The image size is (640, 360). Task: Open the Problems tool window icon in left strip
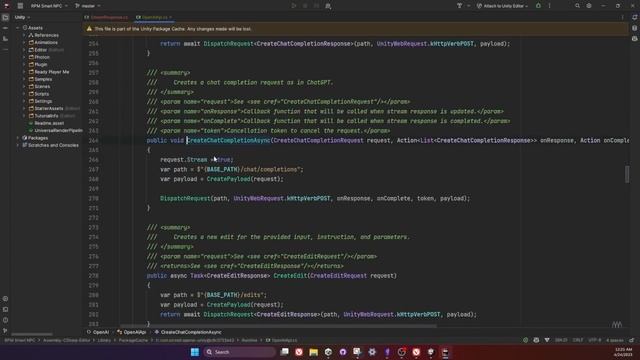coord(5,320)
